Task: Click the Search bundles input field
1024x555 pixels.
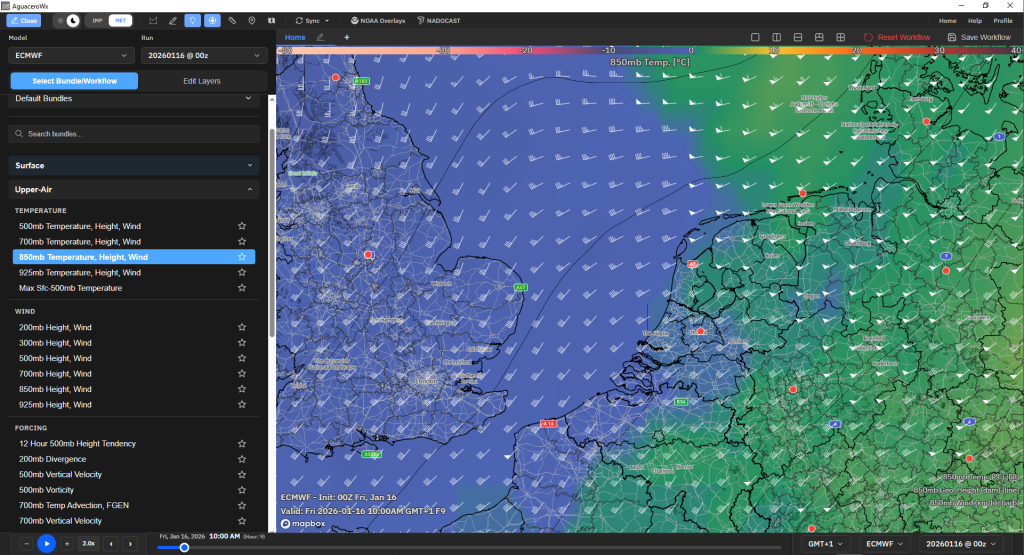Action: pyautogui.click(x=134, y=134)
